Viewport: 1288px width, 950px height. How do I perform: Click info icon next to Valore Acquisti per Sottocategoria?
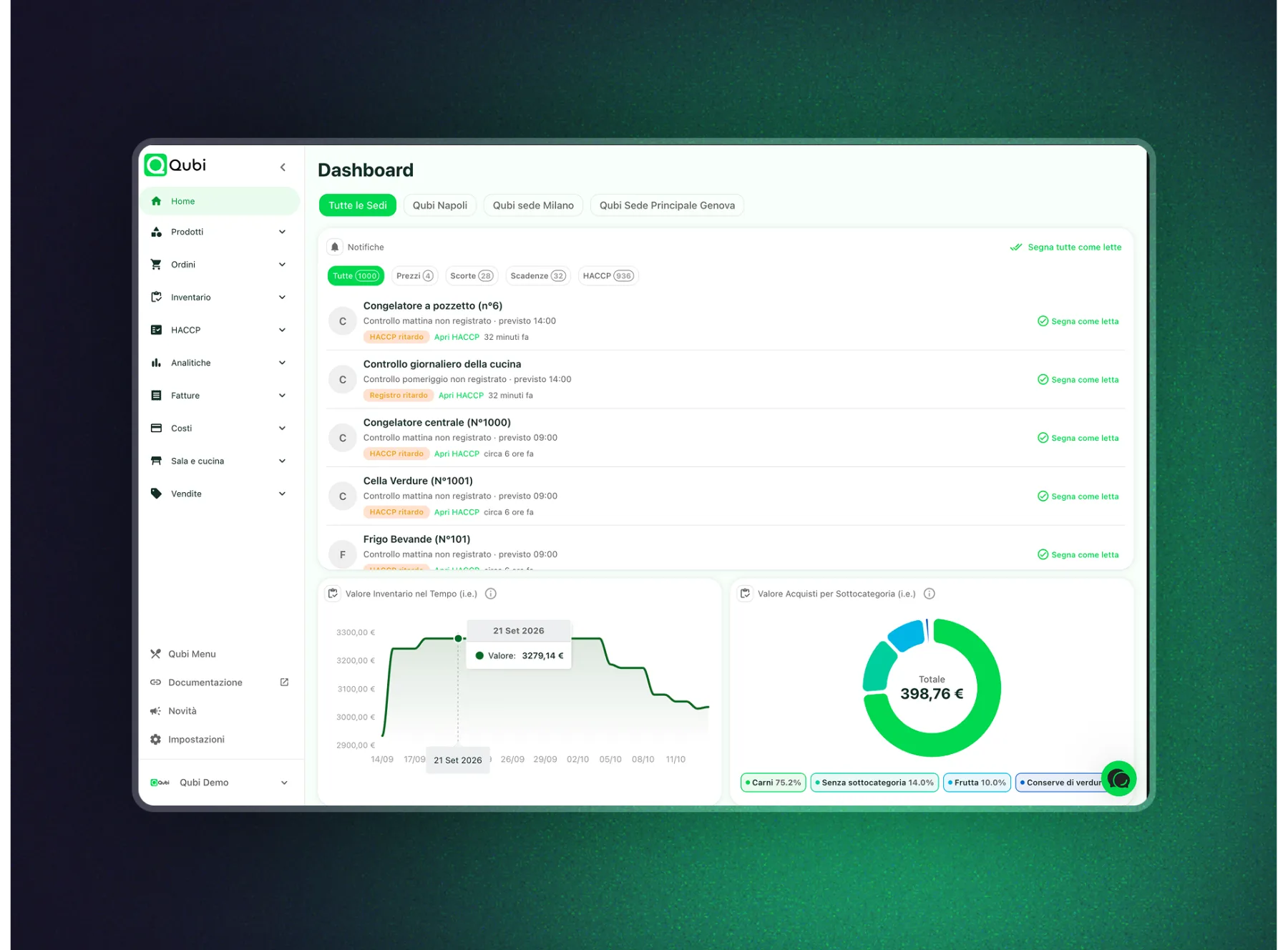[929, 594]
